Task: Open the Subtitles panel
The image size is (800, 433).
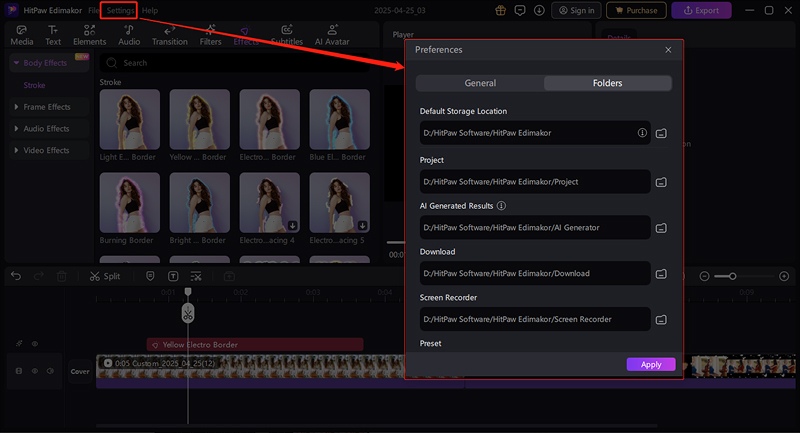Action: tap(287, 35)
